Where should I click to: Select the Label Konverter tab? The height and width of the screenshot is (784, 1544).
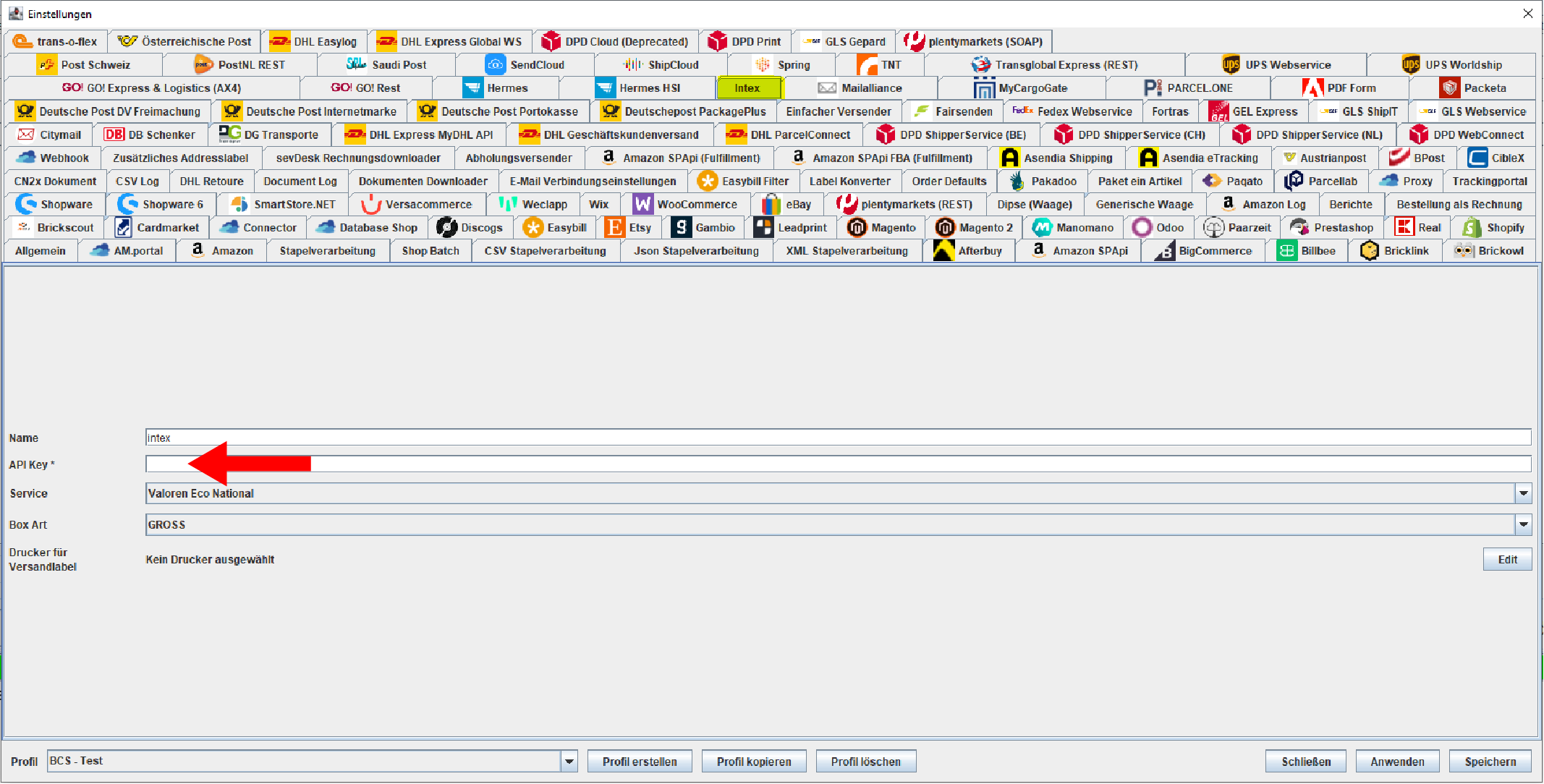850,181
